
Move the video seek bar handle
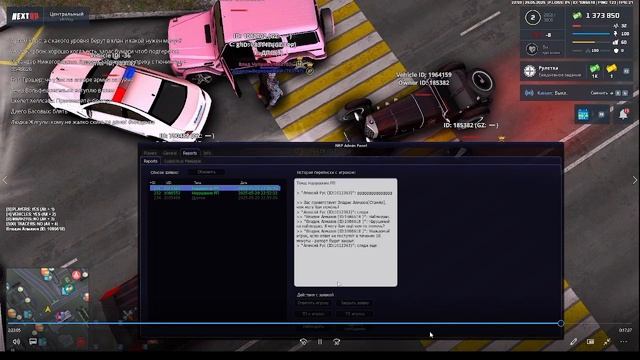pyautogui.click(x=561, y=323)
